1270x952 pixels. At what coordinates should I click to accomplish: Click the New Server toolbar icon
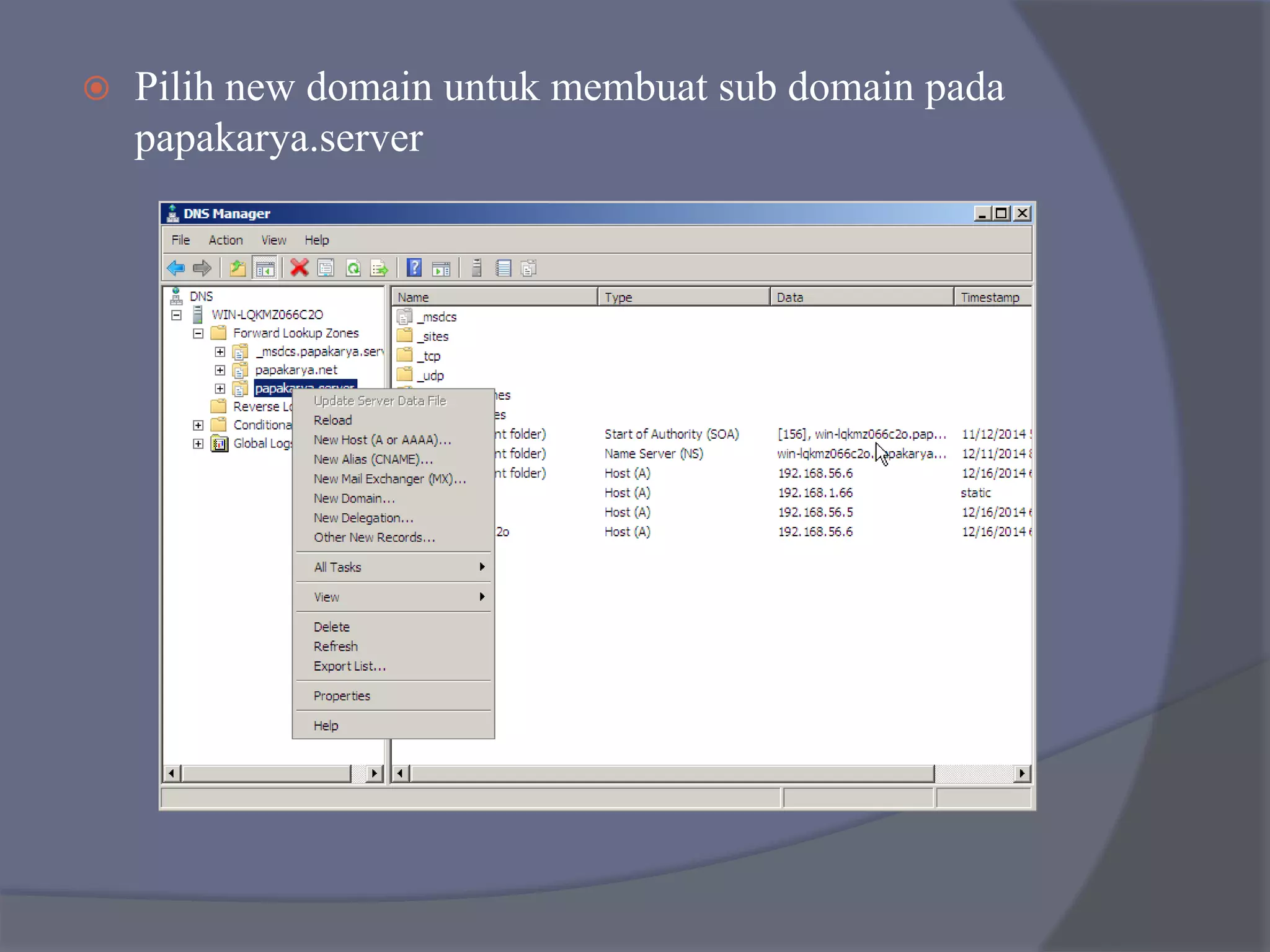(x=476, y=268)
